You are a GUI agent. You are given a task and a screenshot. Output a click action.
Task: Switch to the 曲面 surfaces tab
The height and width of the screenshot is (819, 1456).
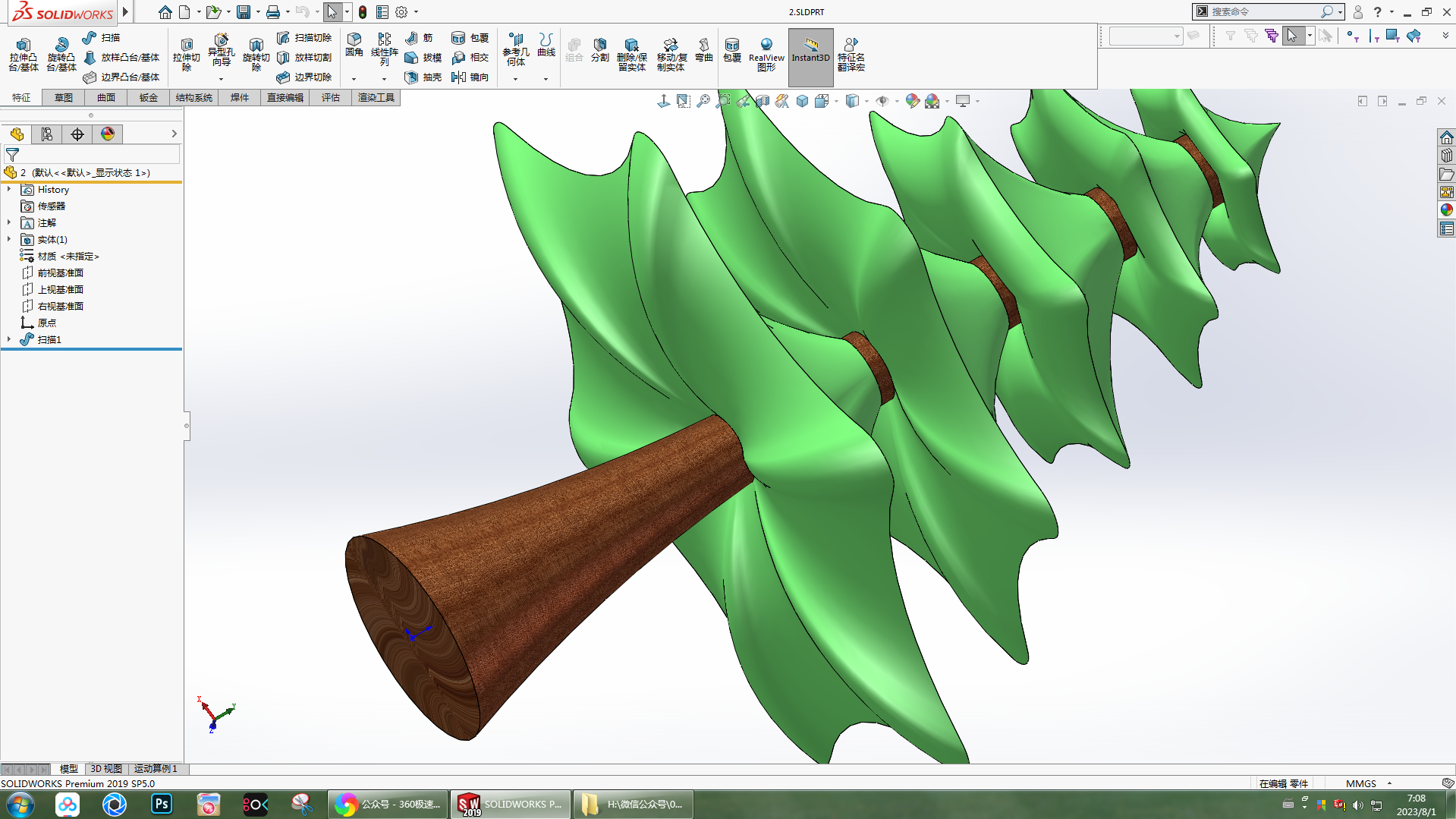pyautogui.click(x=106, y=97)
